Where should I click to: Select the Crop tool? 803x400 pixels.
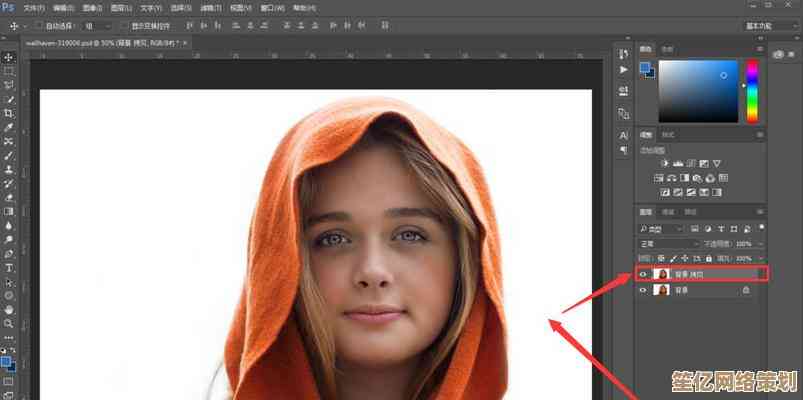(x=9, y=114)
